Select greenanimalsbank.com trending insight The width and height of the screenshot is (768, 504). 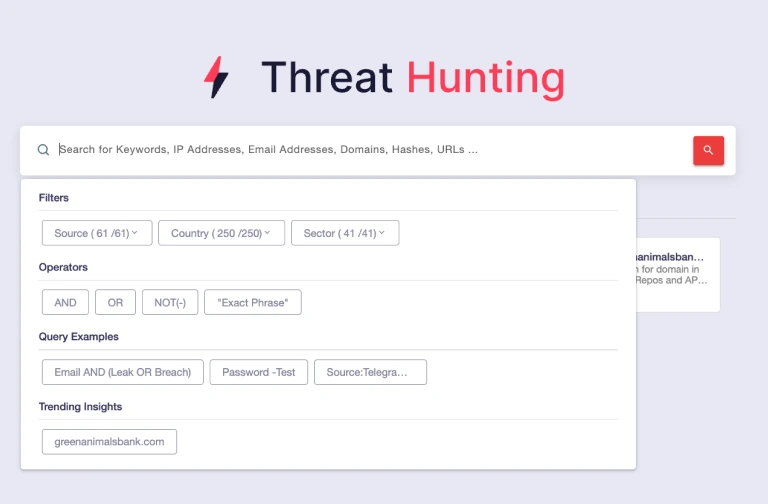point(109,442)
